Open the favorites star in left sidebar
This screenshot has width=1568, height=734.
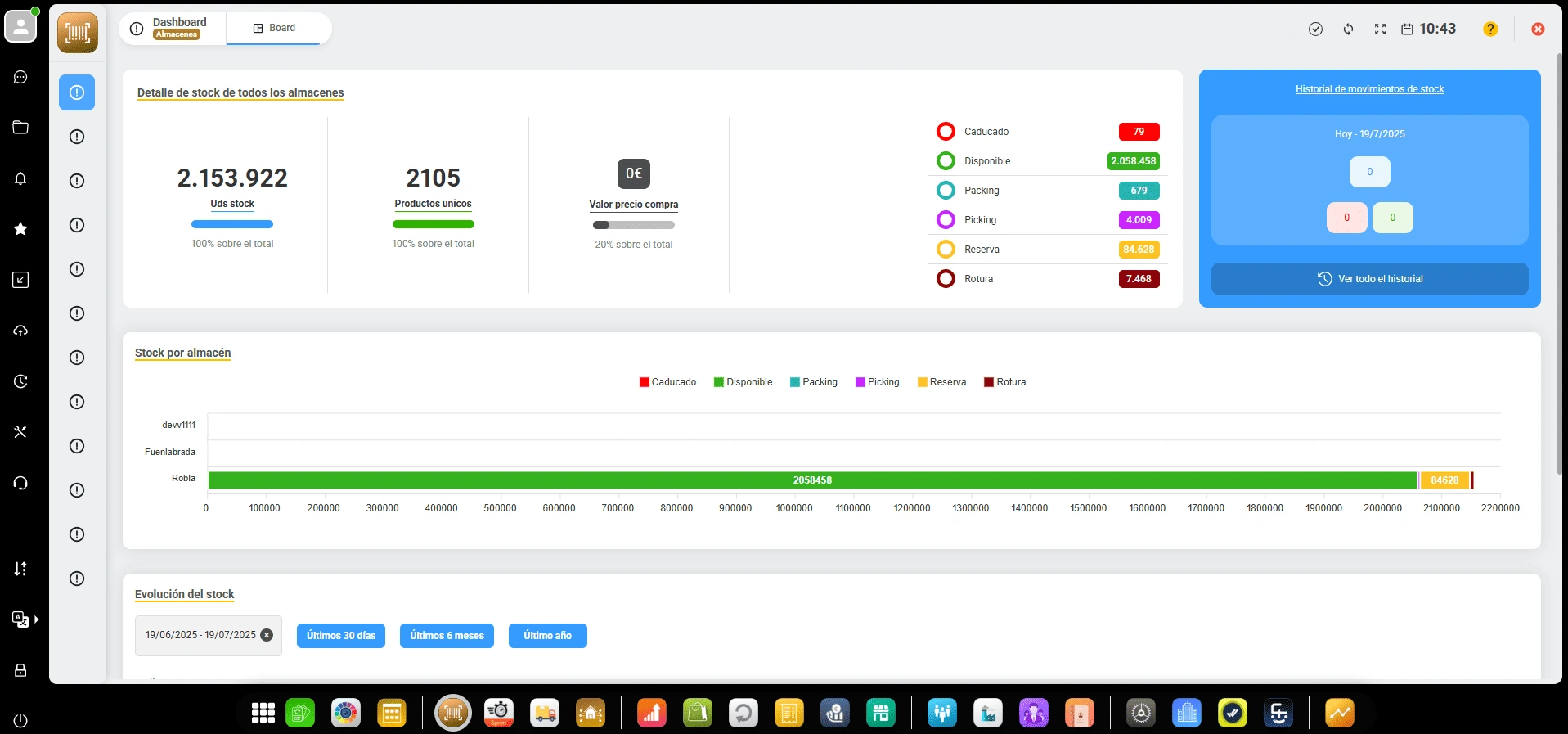coord(20,229)
